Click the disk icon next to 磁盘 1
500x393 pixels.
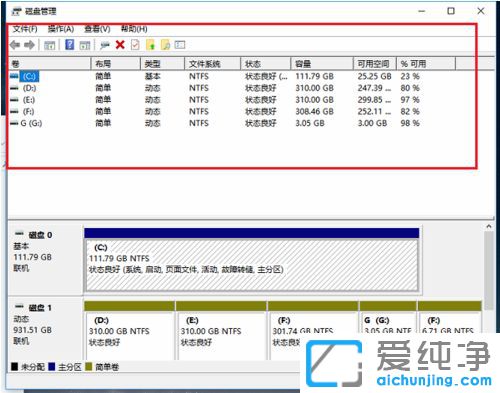pyautogui.click(x=19, y=307)
